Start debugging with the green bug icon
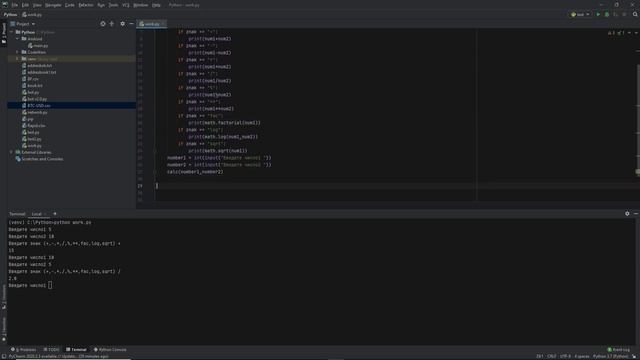Viewport: 640px width, 360px height. coord(607,14)
